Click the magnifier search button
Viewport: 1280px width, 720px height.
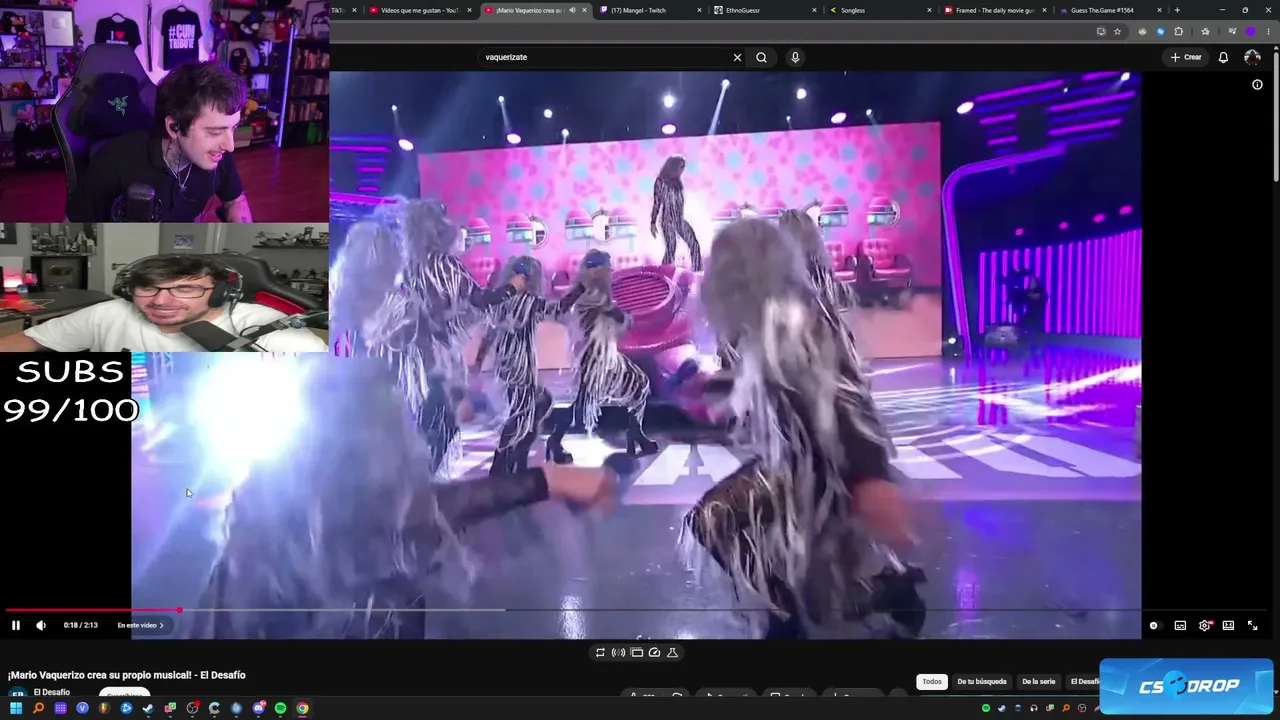pyautogui.click(x=761, y=57)
